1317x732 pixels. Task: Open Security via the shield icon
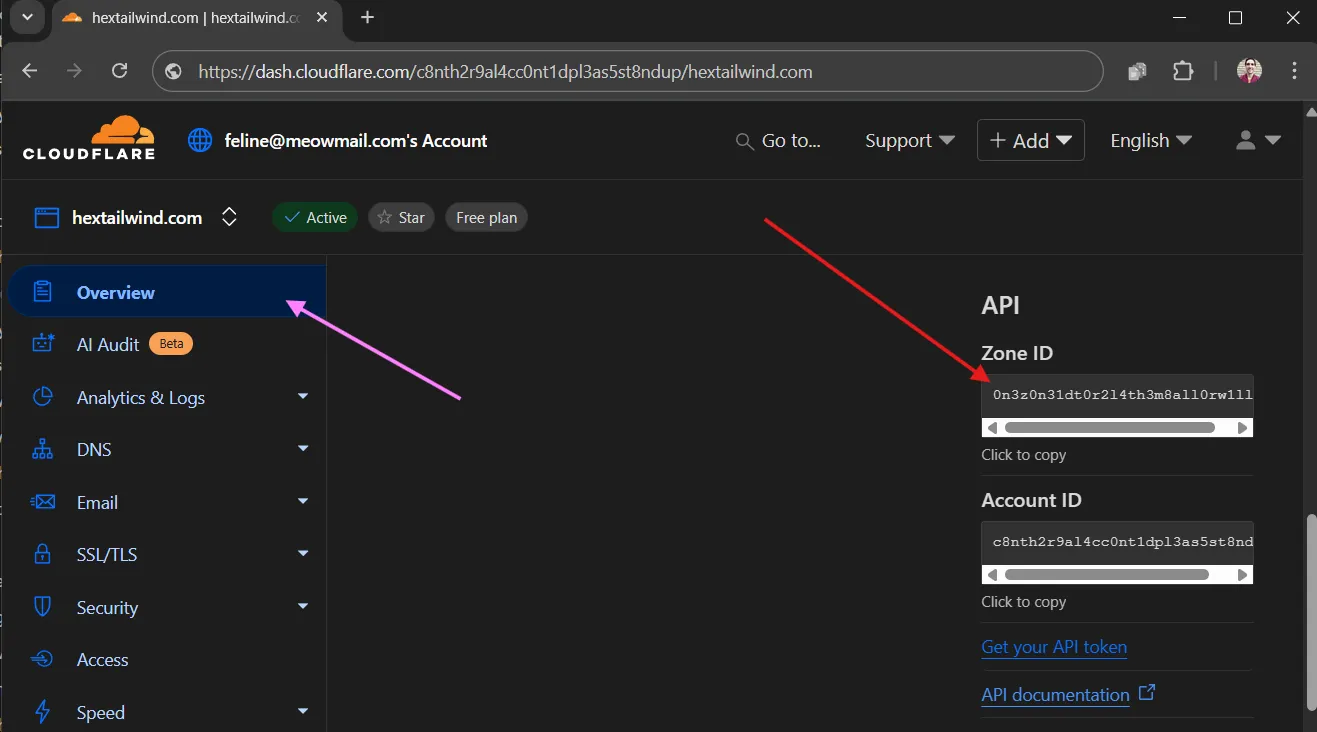(x=42, y=607)
